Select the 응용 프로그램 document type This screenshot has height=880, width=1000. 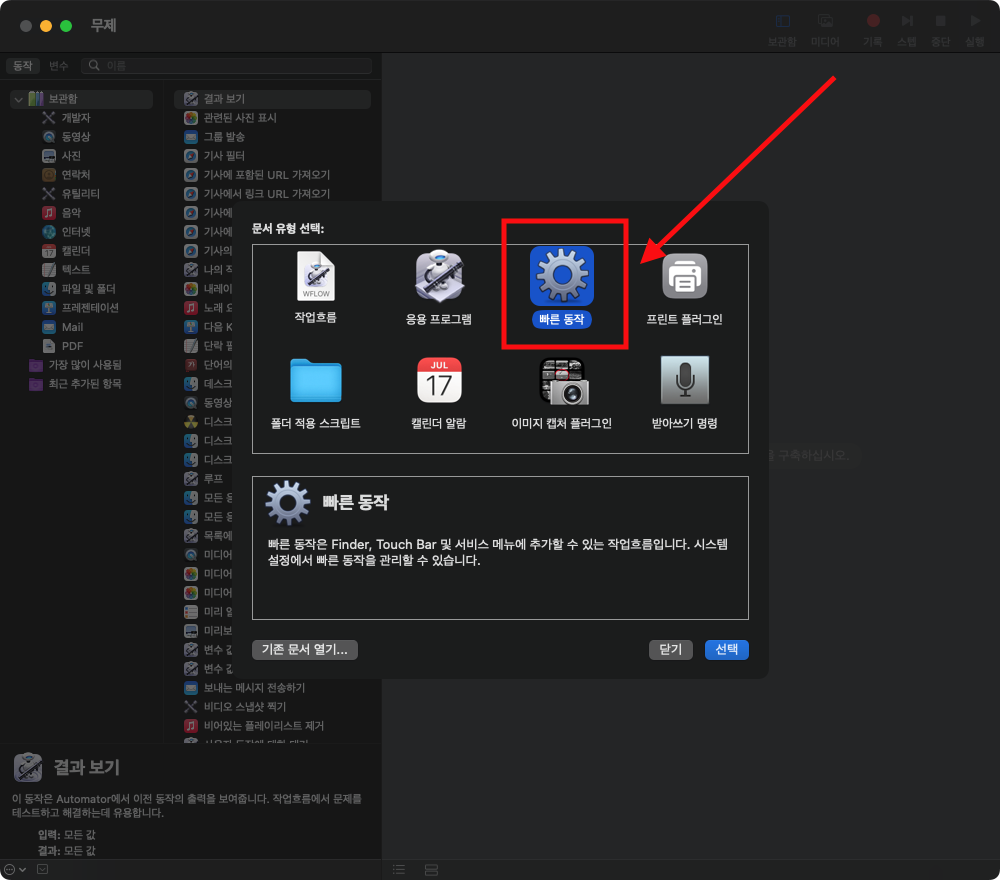click(439, 287)
